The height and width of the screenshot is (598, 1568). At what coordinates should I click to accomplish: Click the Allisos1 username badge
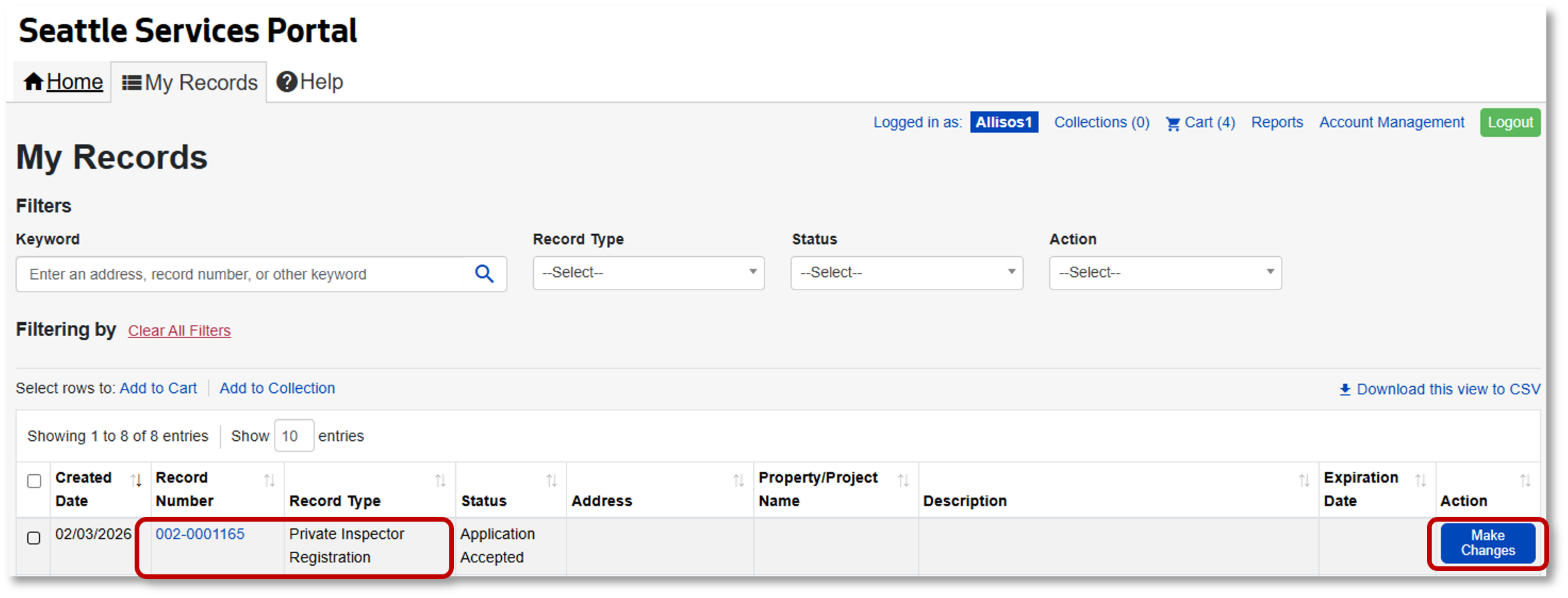(x=1005, y=122)
